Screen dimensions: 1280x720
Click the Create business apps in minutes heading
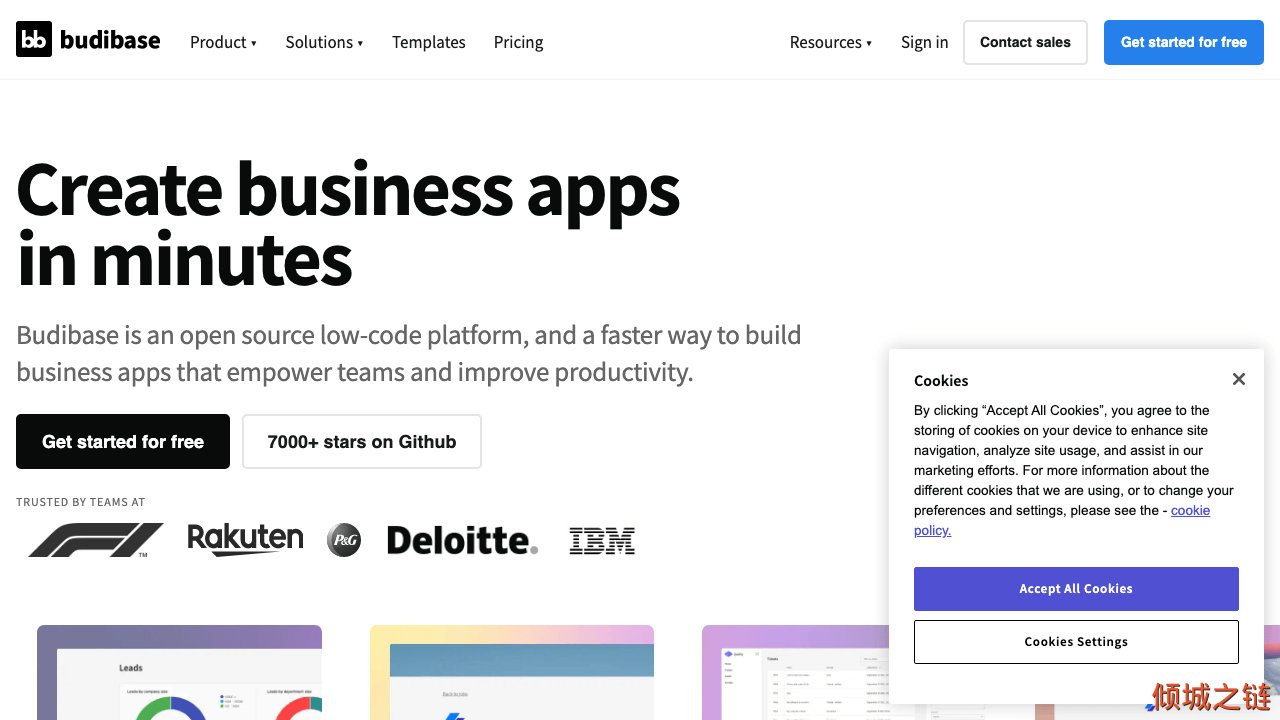(x=348, y=224)
